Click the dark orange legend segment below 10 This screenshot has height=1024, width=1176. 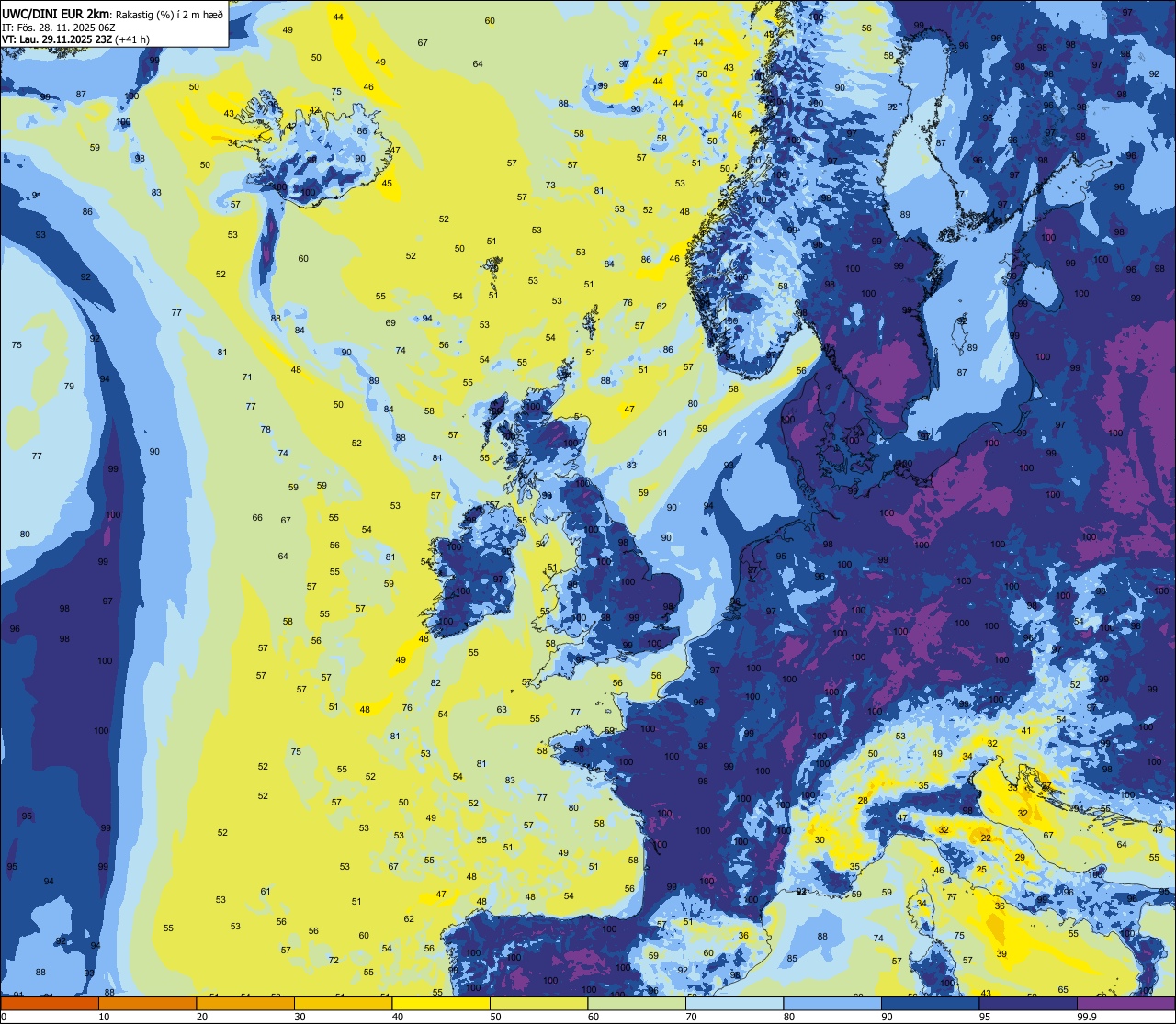(49, 1003)
